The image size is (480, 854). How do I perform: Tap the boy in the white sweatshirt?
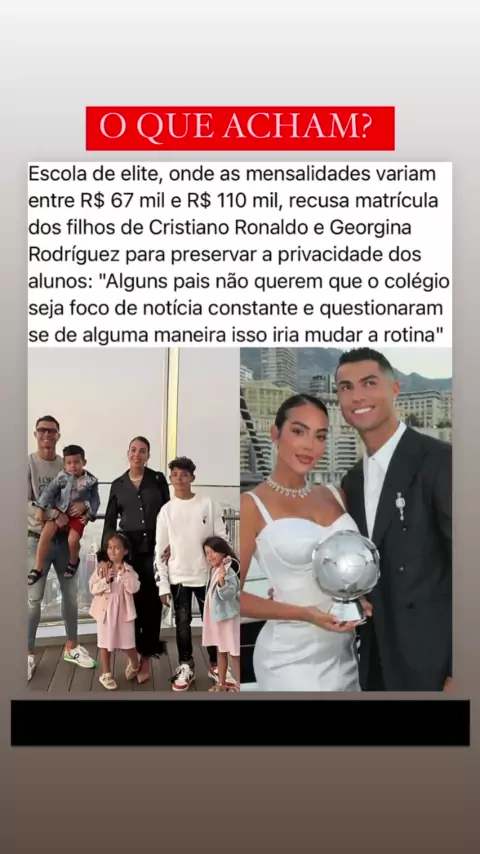(x=185, y=572)
